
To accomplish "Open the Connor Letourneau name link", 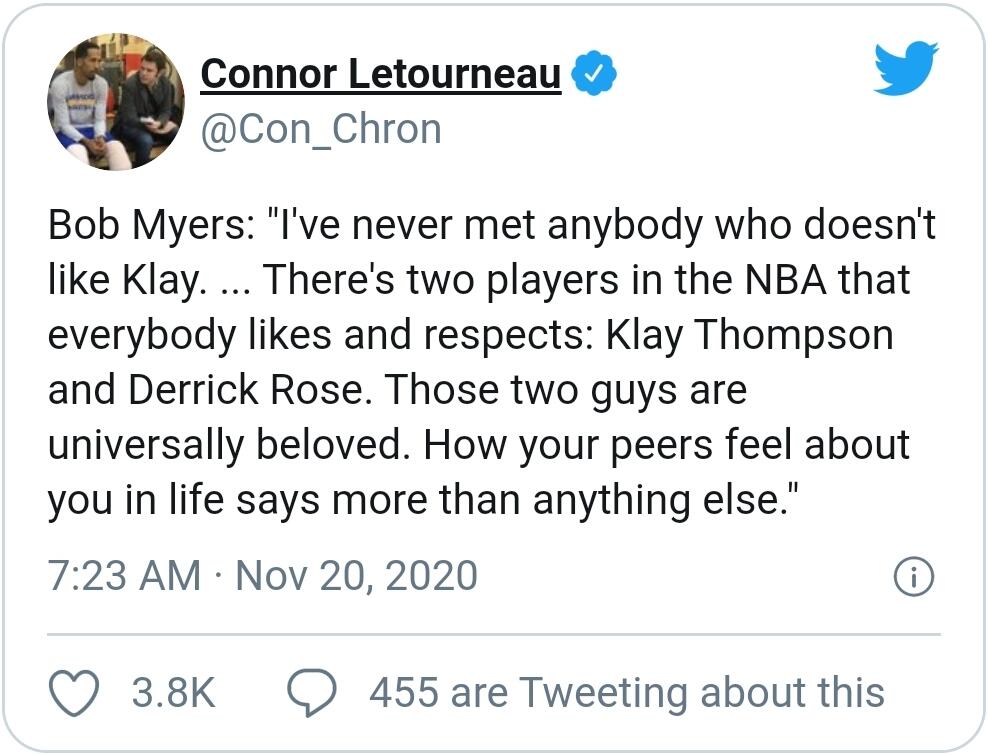I will [380, 73].
